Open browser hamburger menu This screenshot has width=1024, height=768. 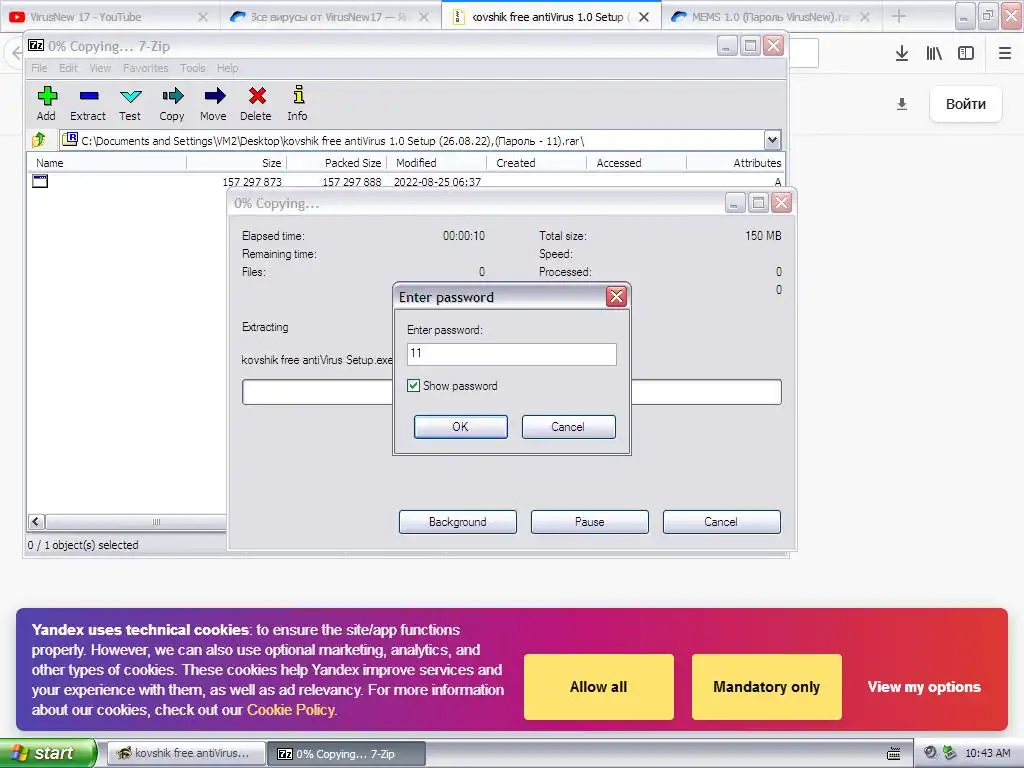pyautogui.click(x=1005, y=53)
